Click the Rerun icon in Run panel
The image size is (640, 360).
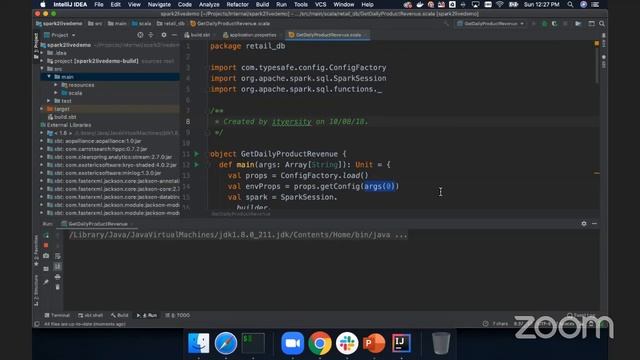click(x=46, y=235)
